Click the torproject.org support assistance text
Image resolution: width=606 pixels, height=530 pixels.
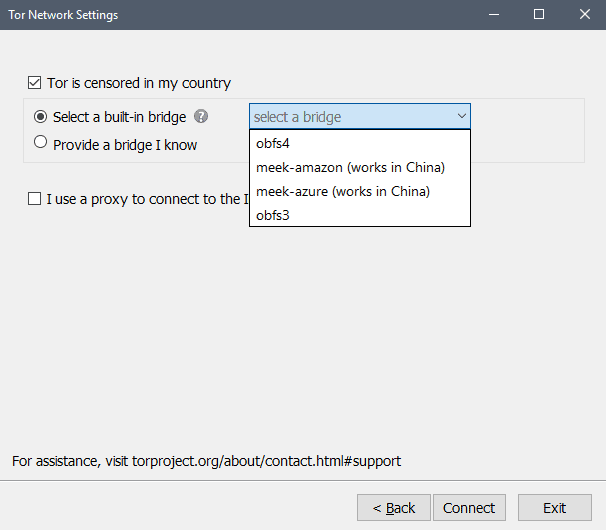(206, 461)
